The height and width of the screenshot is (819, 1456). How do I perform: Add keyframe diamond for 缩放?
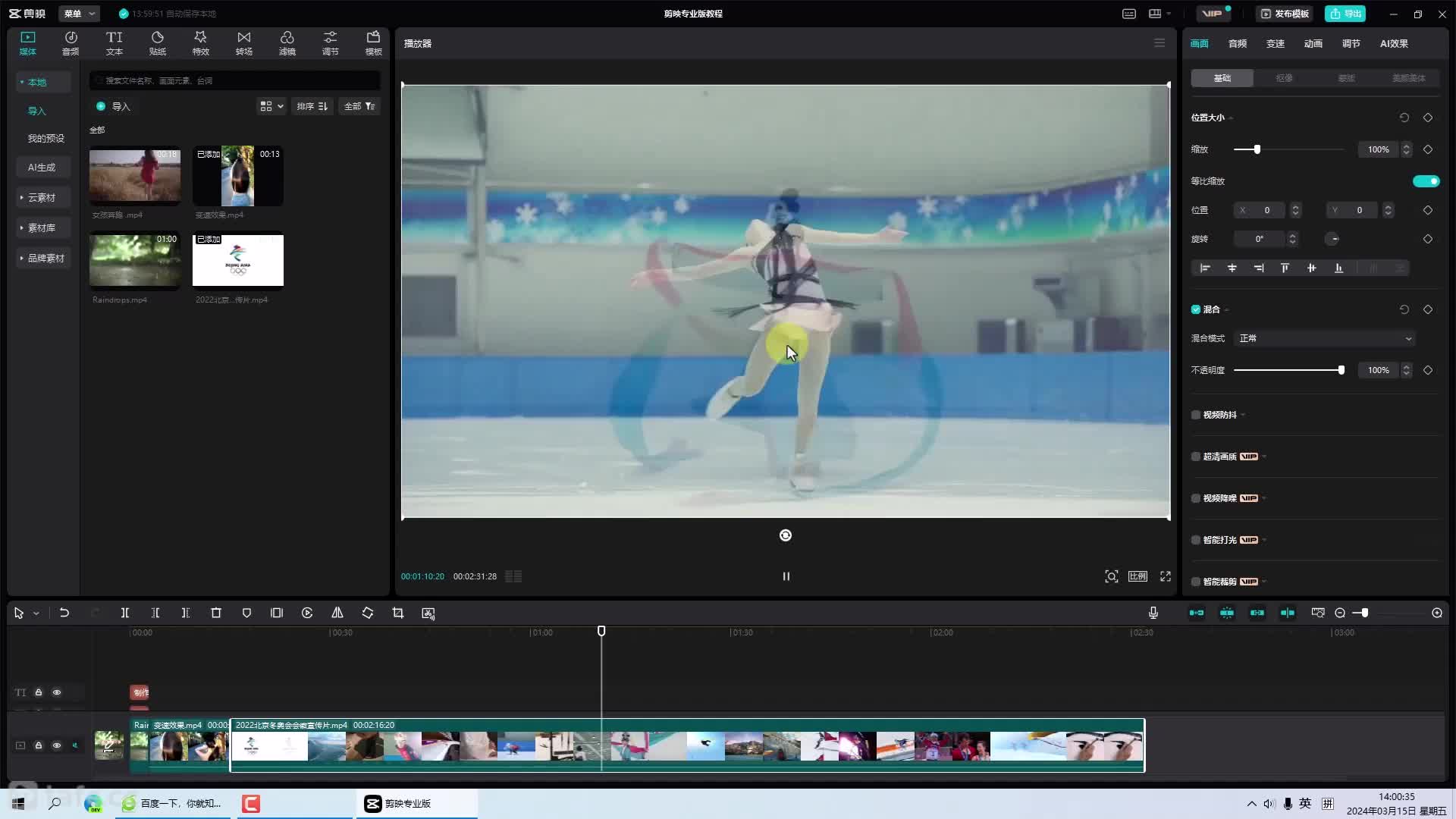[1428, 149]
